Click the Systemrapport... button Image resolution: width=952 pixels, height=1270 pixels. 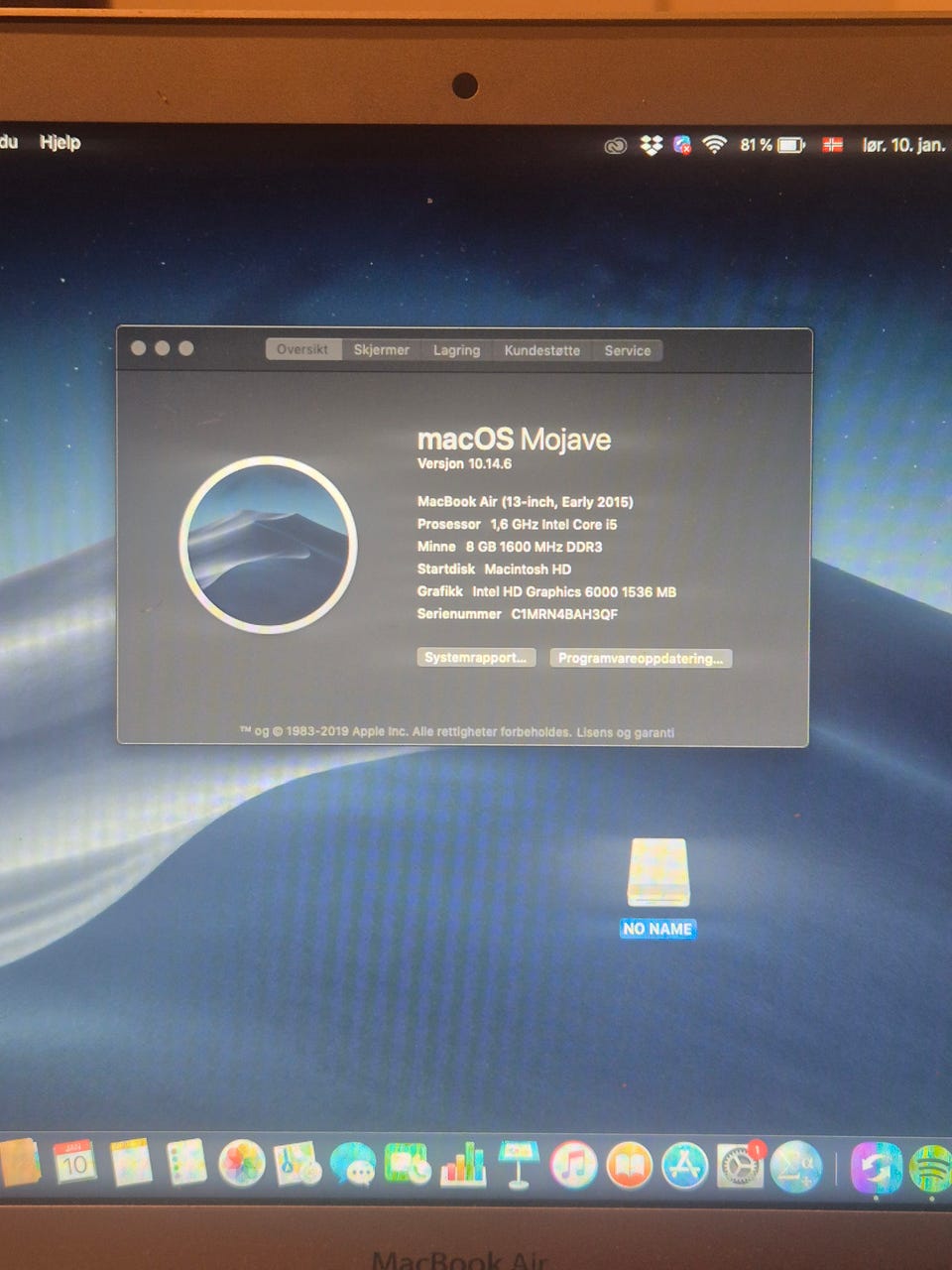pos(476,657)
